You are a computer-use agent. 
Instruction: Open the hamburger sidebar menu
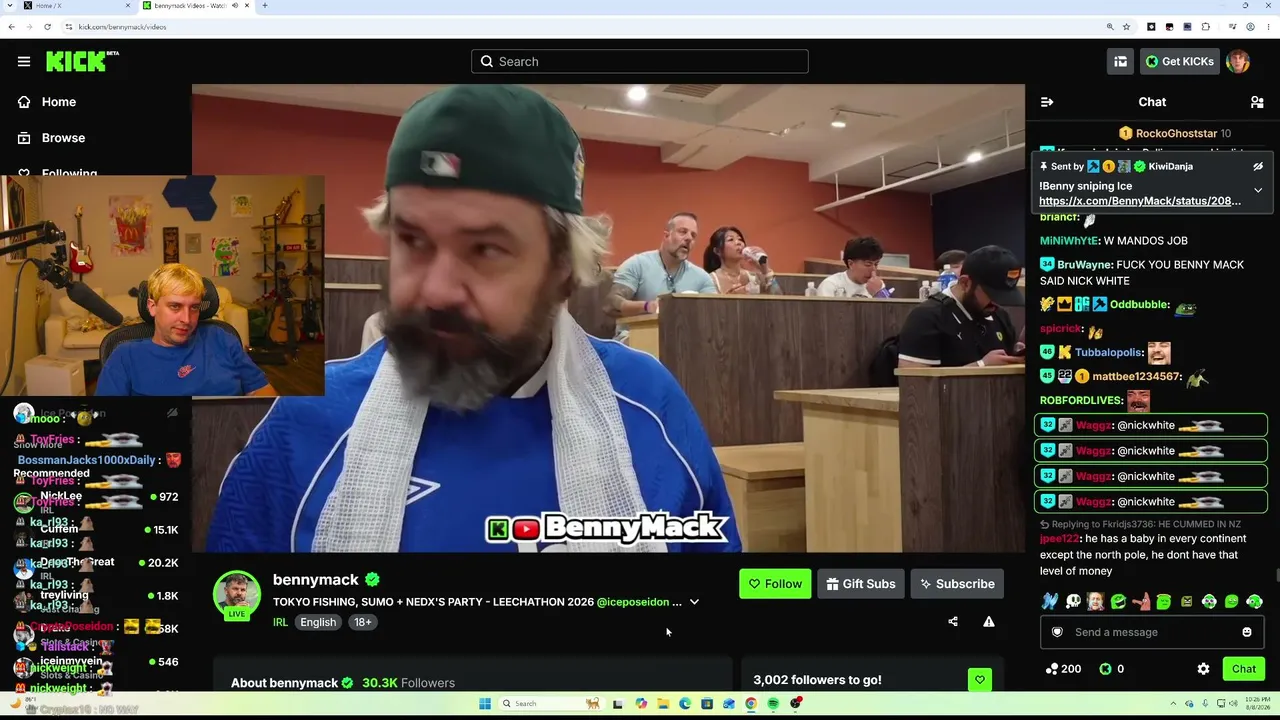tap(24, 61)
